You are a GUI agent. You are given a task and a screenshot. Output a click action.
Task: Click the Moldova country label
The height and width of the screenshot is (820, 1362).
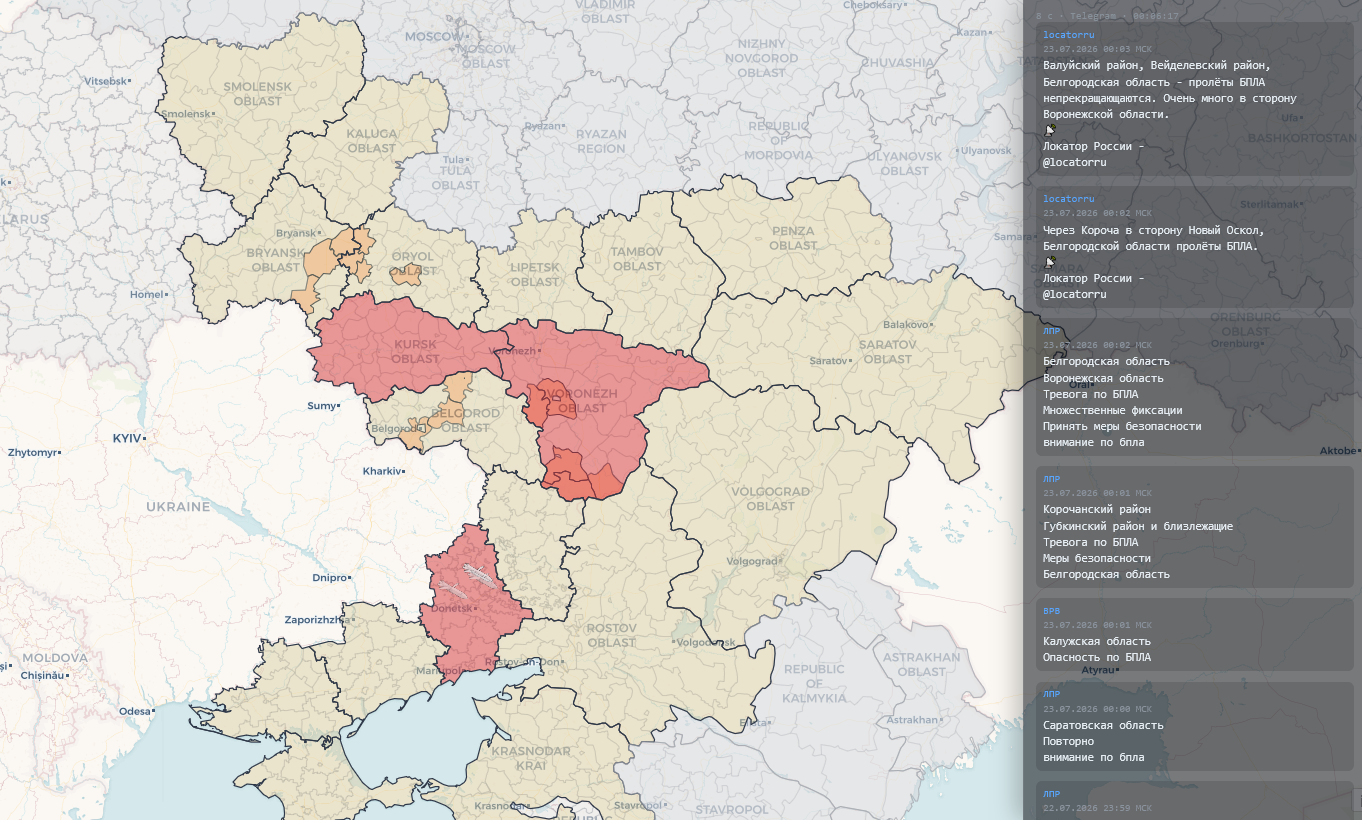[55, 658]
